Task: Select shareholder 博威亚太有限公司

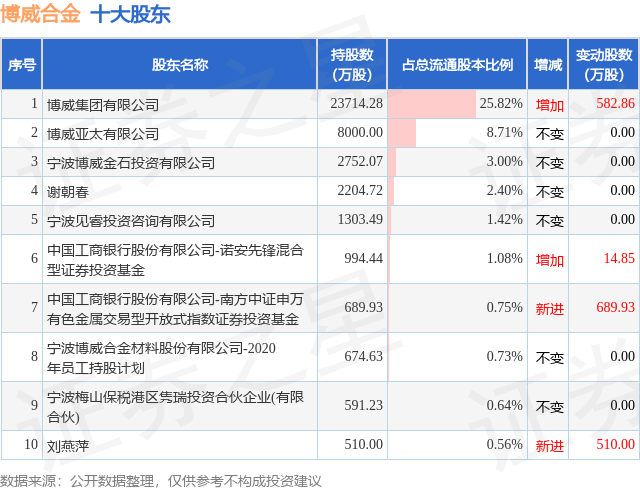Action: click(103, 134)
